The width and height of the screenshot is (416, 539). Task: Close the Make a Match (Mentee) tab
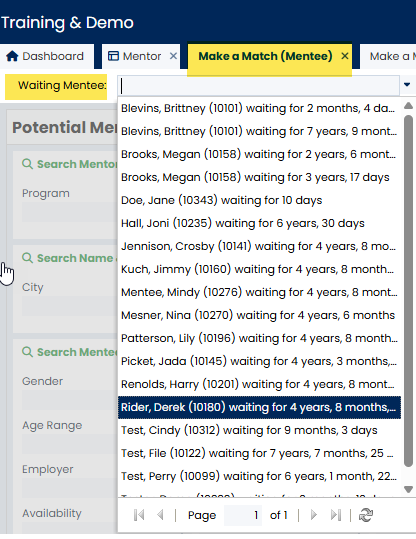click(344, 56)
